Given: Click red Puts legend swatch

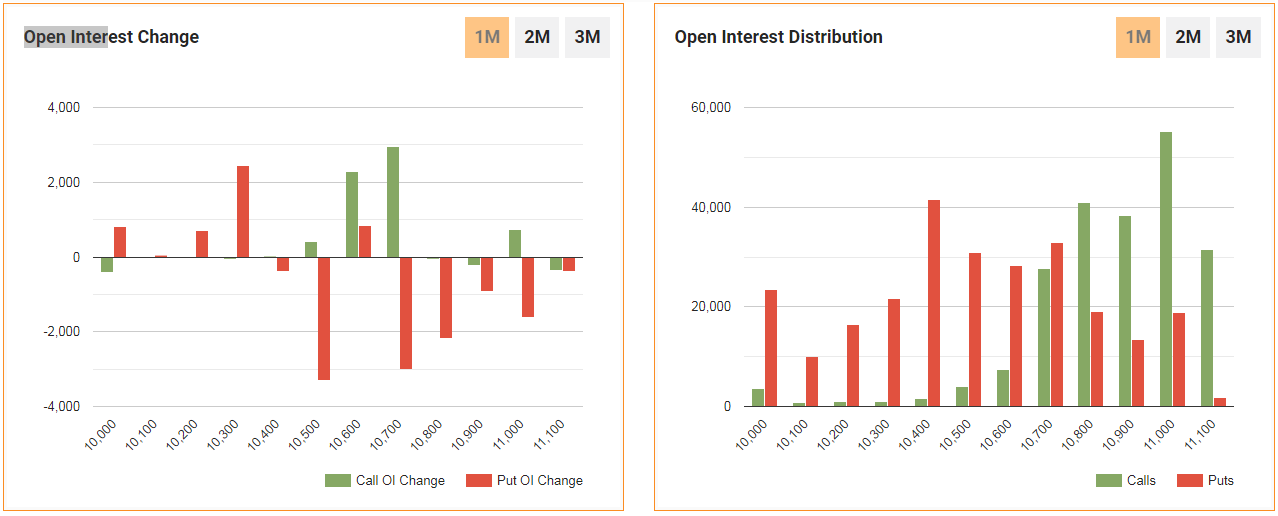Looking at the screenshot, I should pos(1190,481).
